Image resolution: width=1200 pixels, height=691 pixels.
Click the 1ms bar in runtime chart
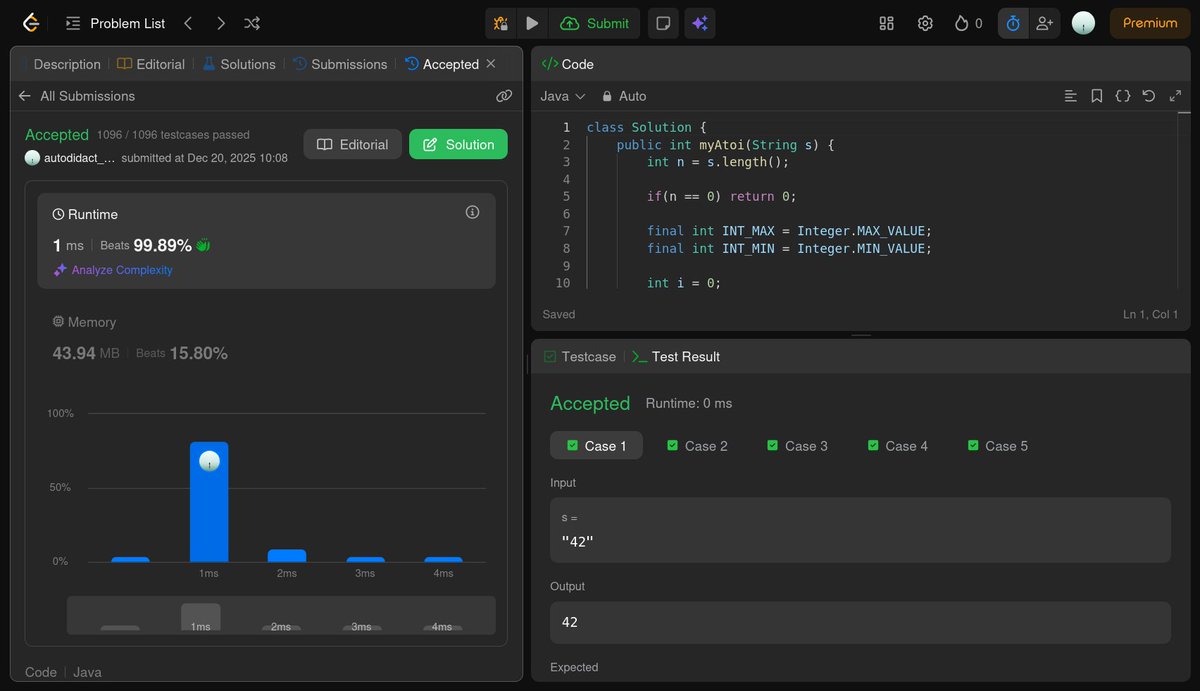[x=209, y=502]
